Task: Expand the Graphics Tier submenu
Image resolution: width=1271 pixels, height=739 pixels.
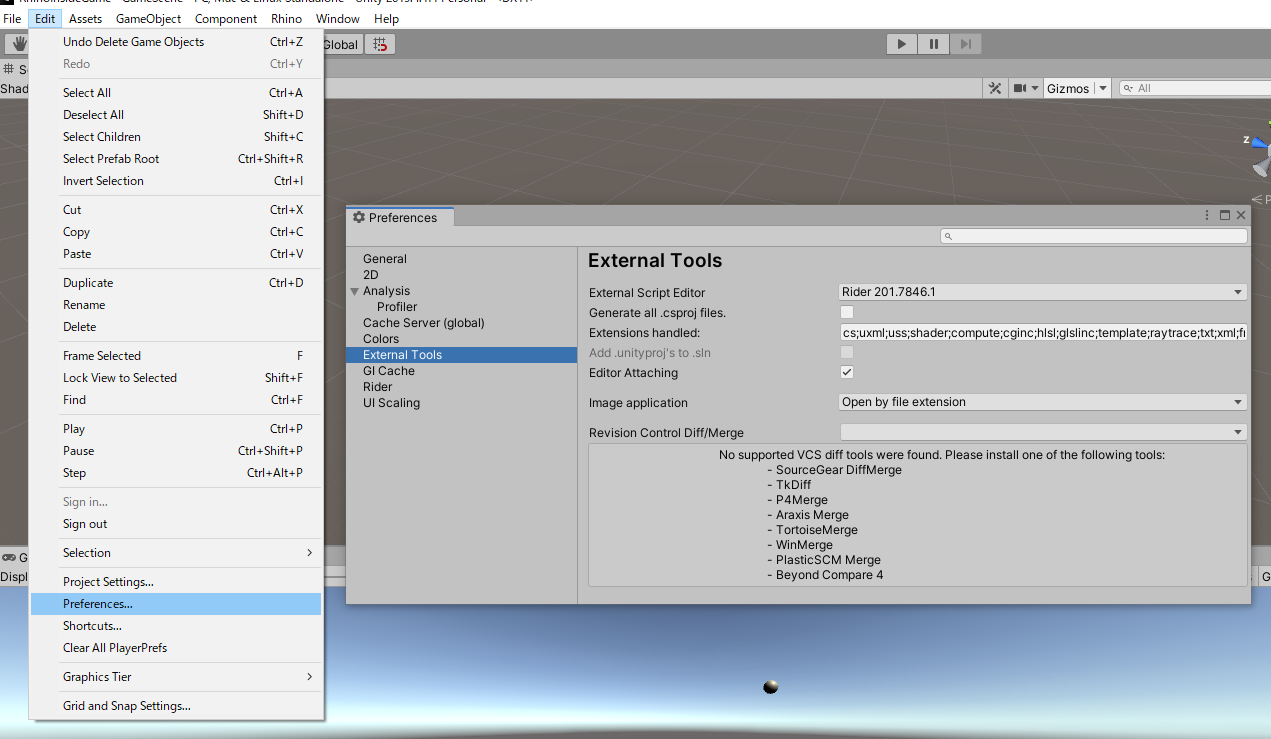Action: [x=176, y=677]
